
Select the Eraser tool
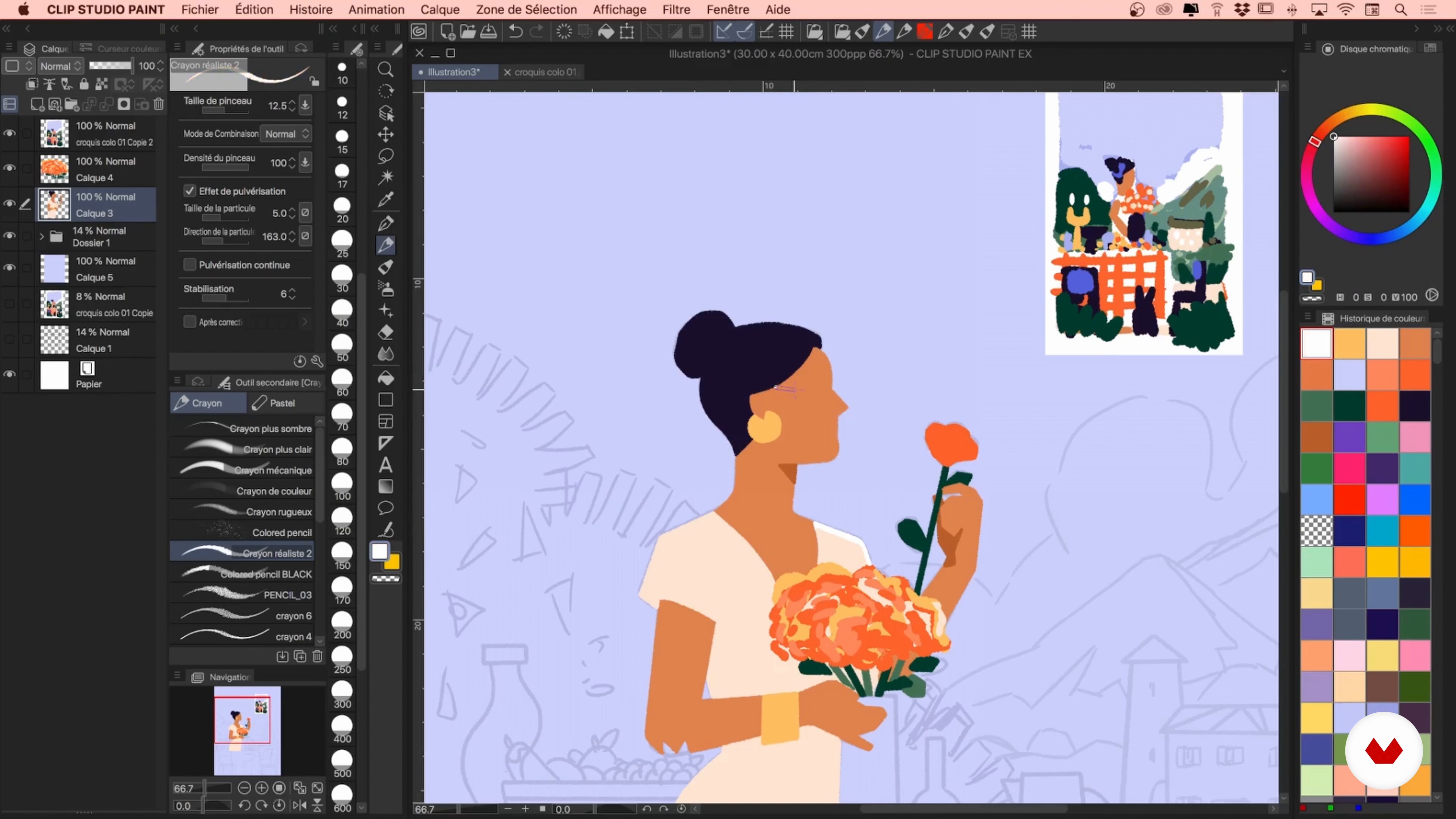click(386, 333)
